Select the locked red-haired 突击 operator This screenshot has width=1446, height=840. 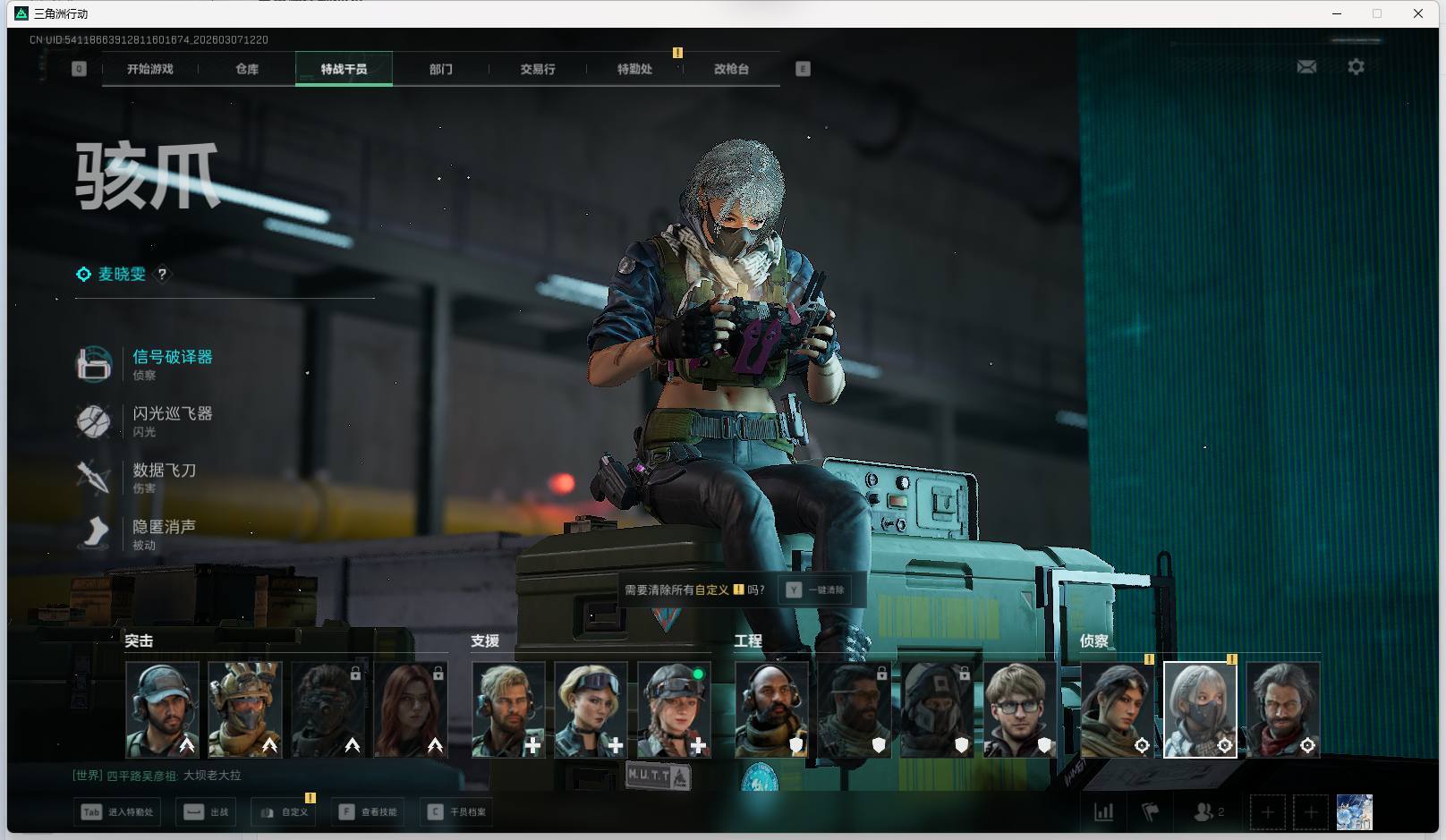pos(411,709)
